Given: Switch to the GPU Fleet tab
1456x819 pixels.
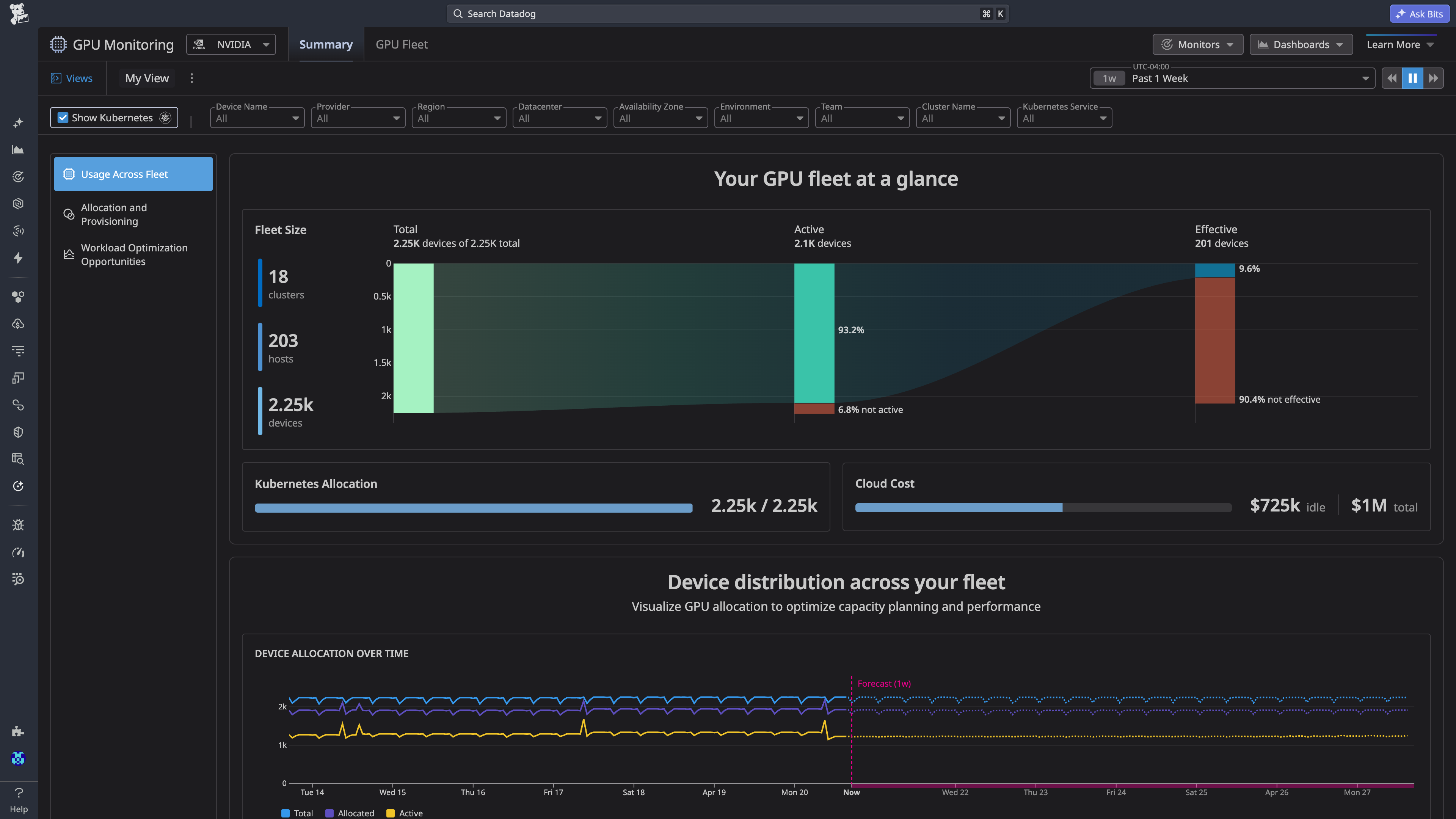Looking at the screenshot, I should click(401, 44).
